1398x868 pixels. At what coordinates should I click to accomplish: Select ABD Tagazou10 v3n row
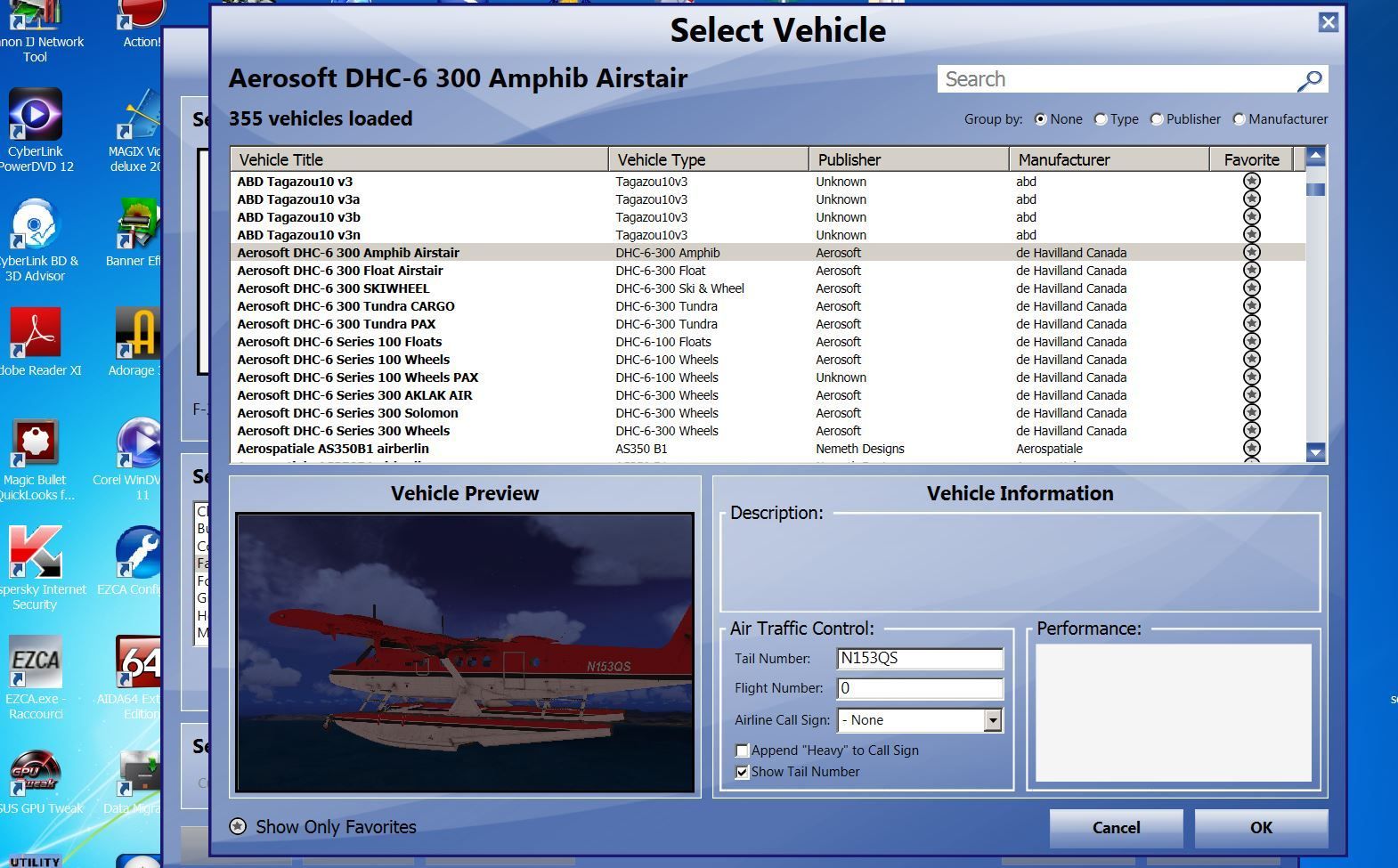(768, 234)
